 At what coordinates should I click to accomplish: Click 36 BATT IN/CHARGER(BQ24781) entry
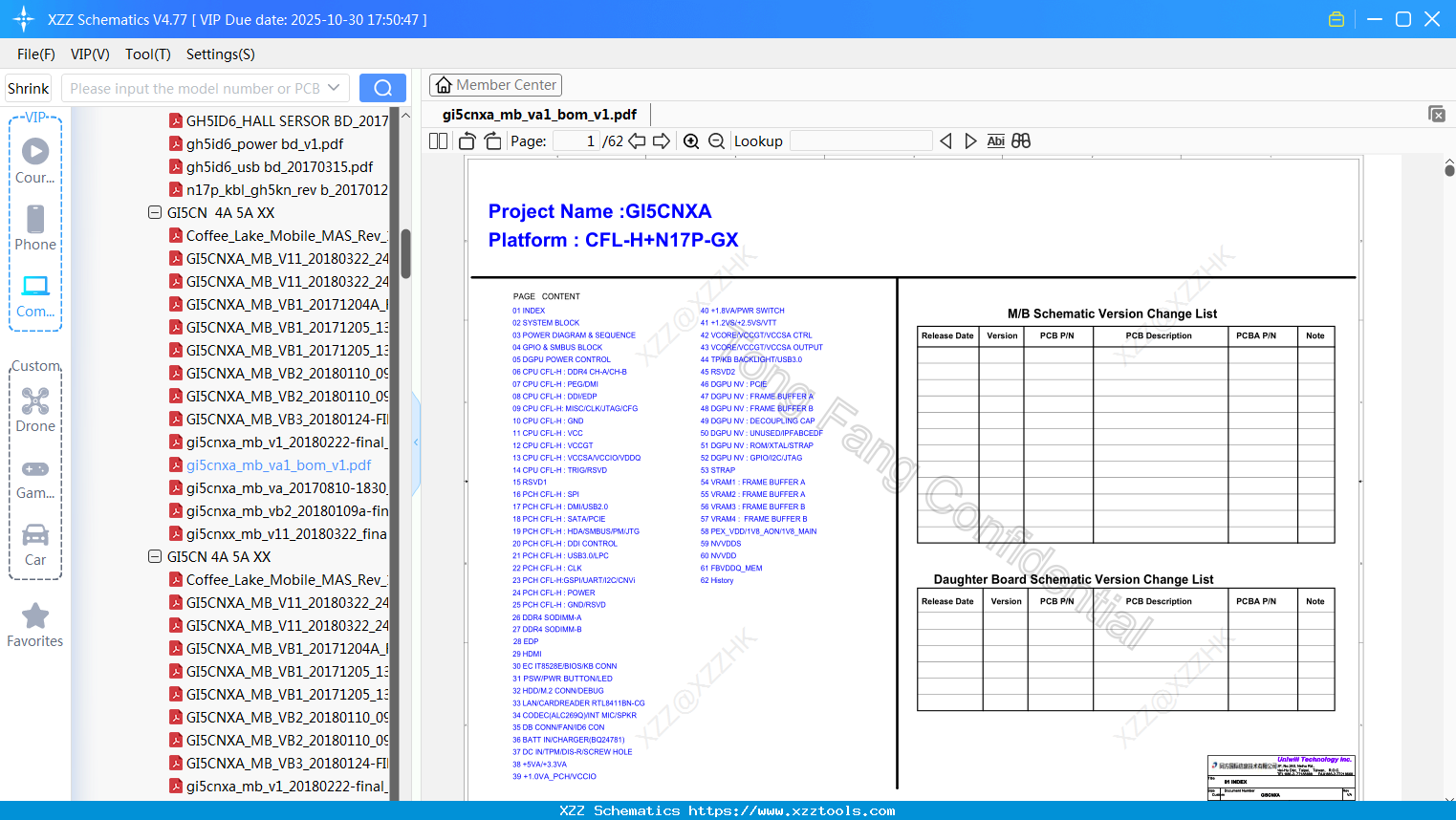(x=568, y=740)
